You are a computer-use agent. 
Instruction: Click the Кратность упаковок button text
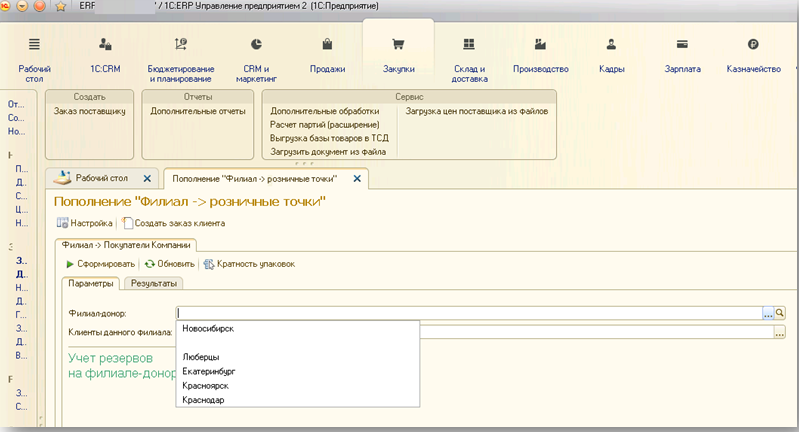click(256, 264)
